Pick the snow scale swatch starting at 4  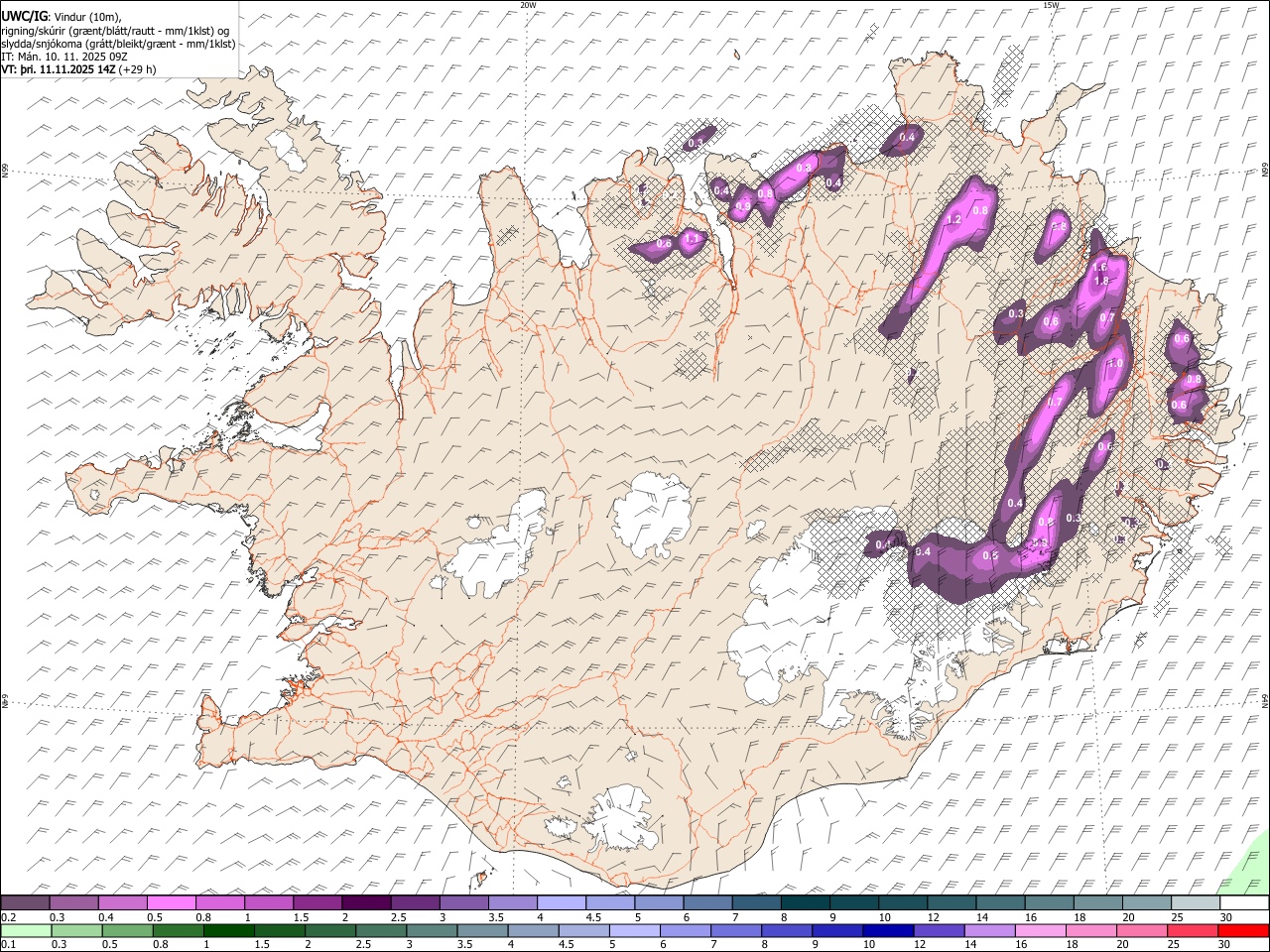562,902
